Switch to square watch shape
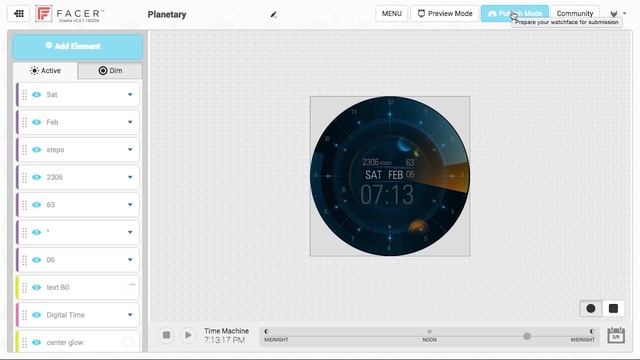Screen dimensions: 640x360 (613, 309)
